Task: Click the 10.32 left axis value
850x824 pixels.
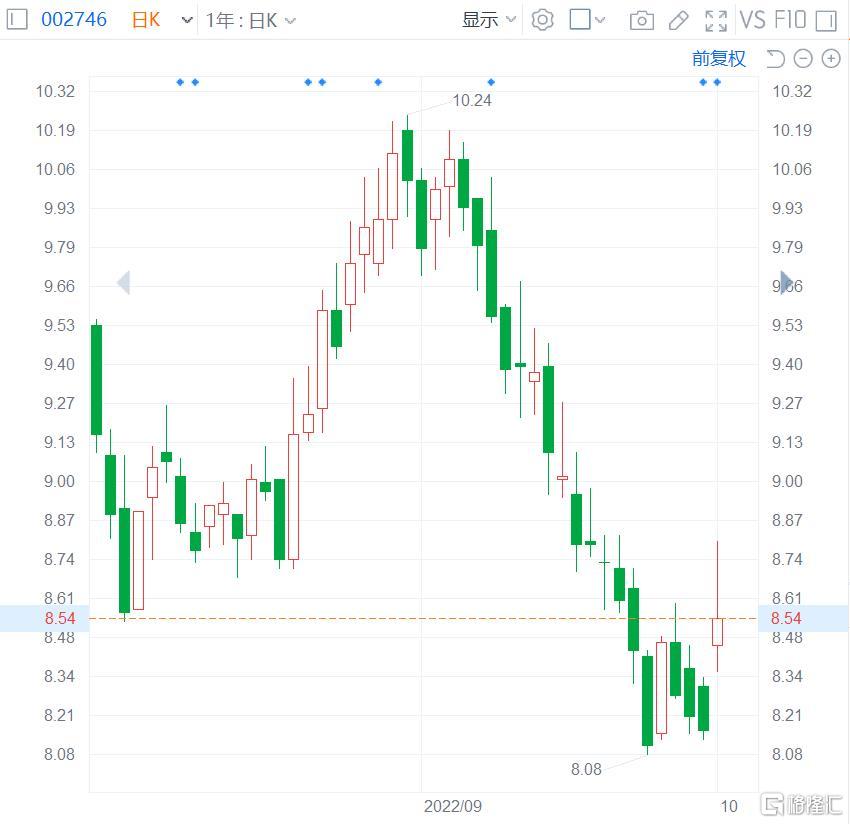Action: (x=55, y=91)
